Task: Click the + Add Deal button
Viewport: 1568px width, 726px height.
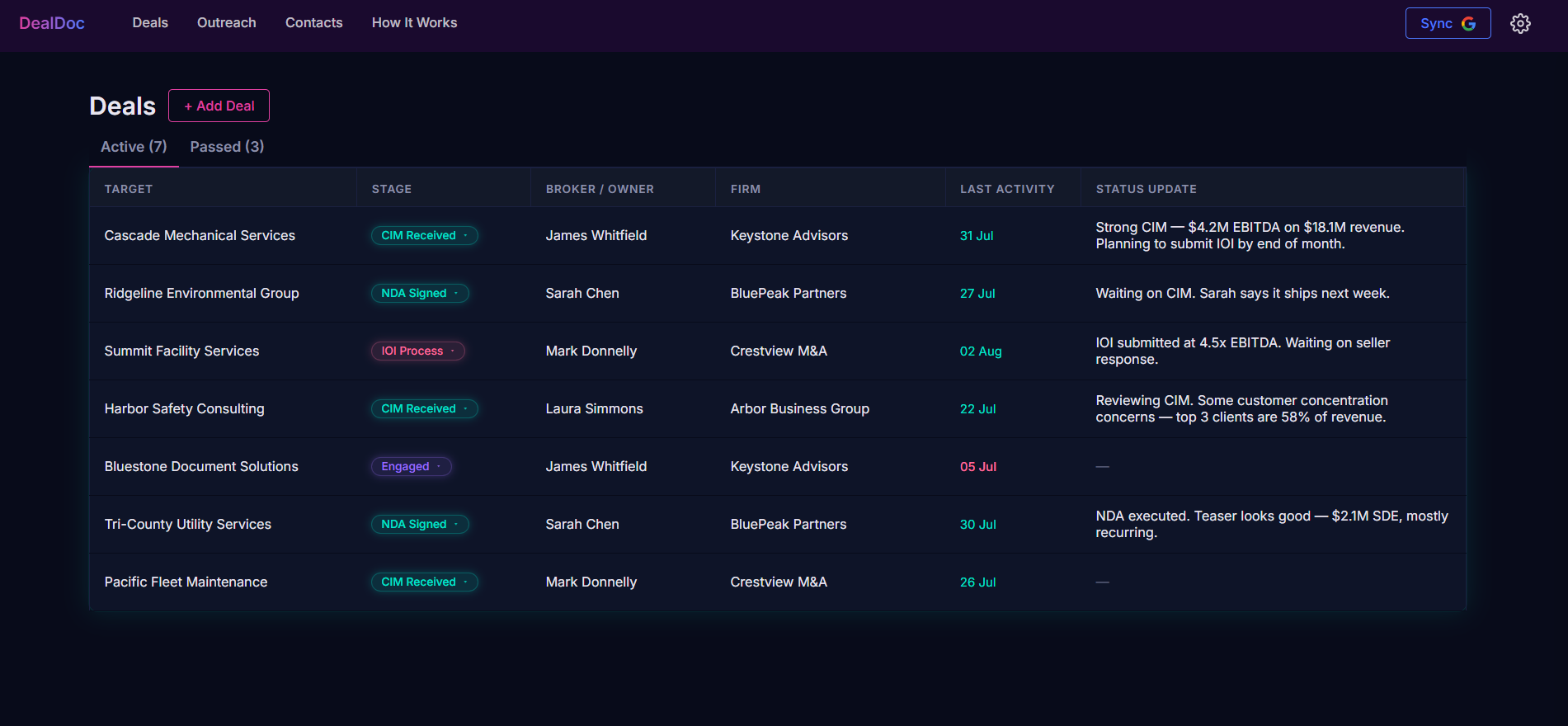Action: [219, 106]
